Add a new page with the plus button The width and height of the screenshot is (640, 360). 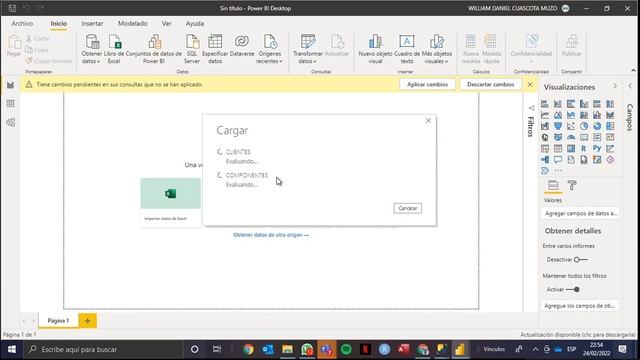point(87,321)
